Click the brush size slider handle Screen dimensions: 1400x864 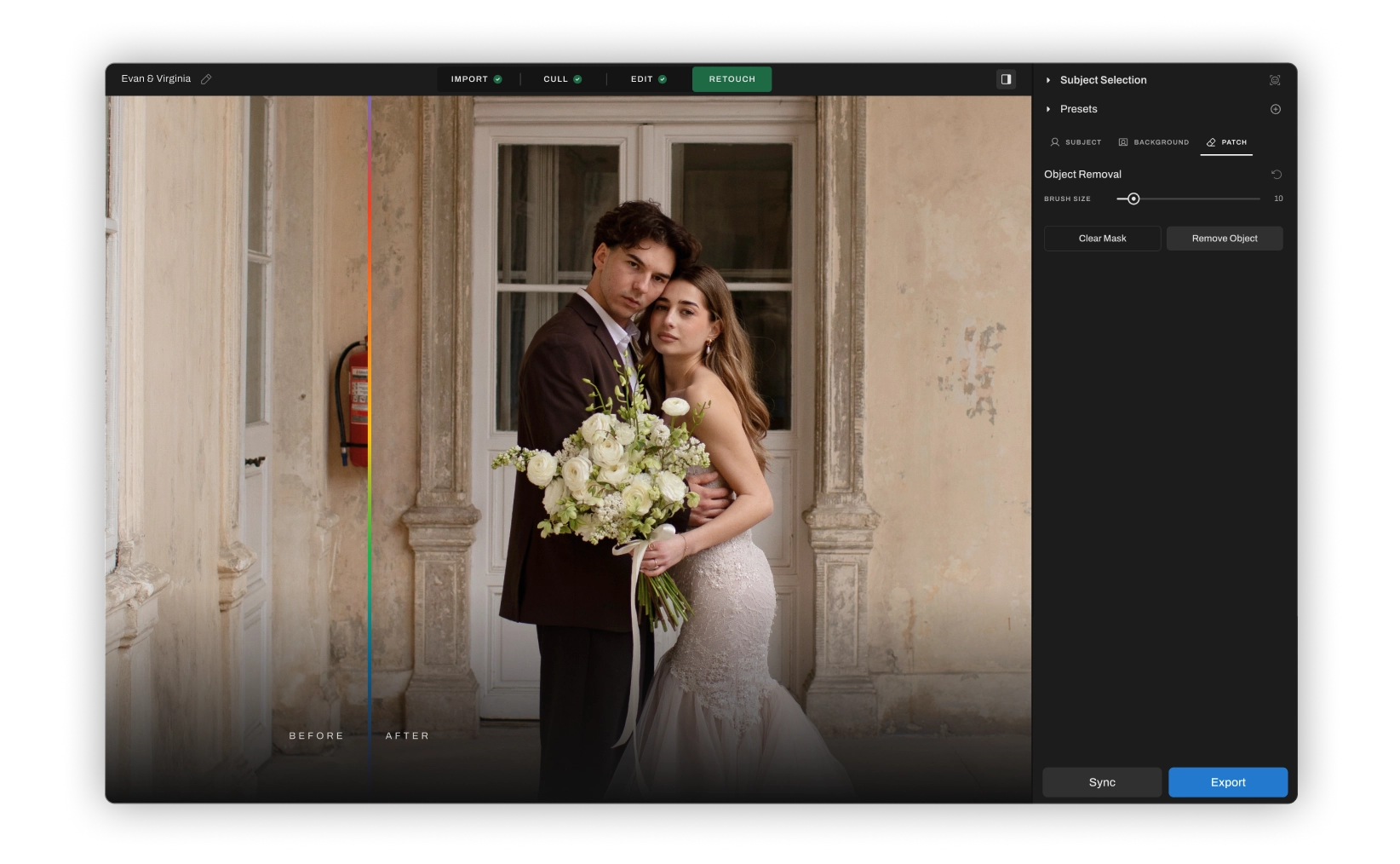tap(1133, 199)
